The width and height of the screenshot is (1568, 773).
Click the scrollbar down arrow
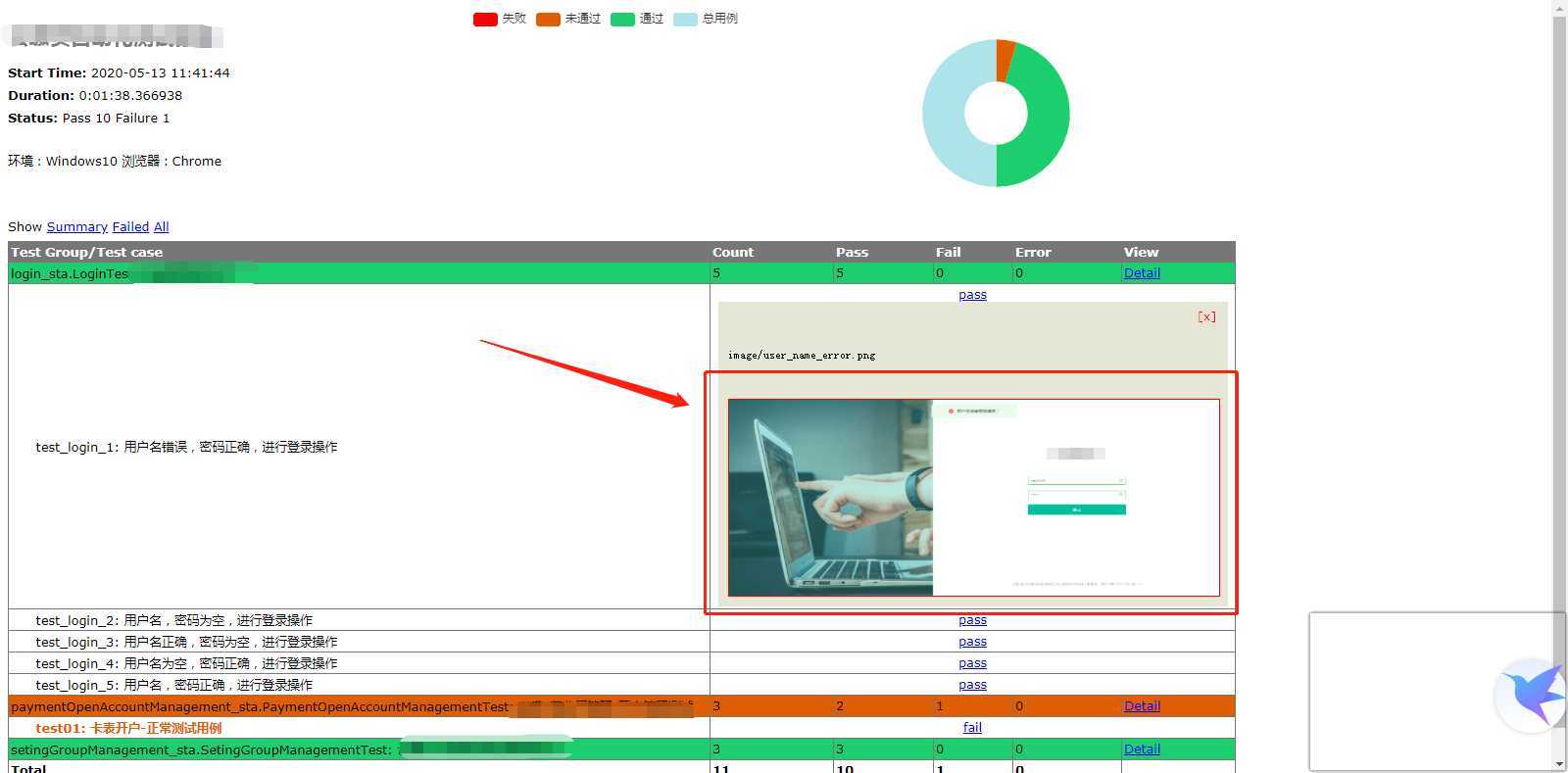[1559, 764]
